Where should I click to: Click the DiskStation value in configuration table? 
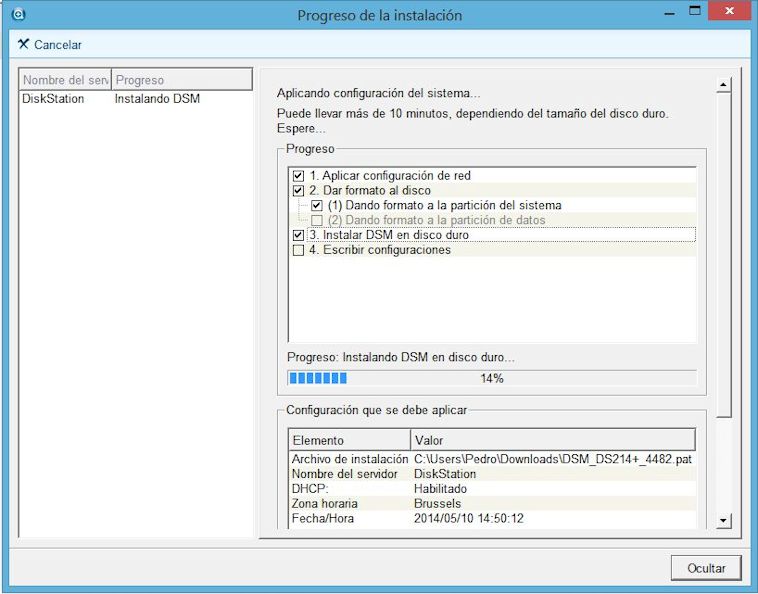coord(445,474)
